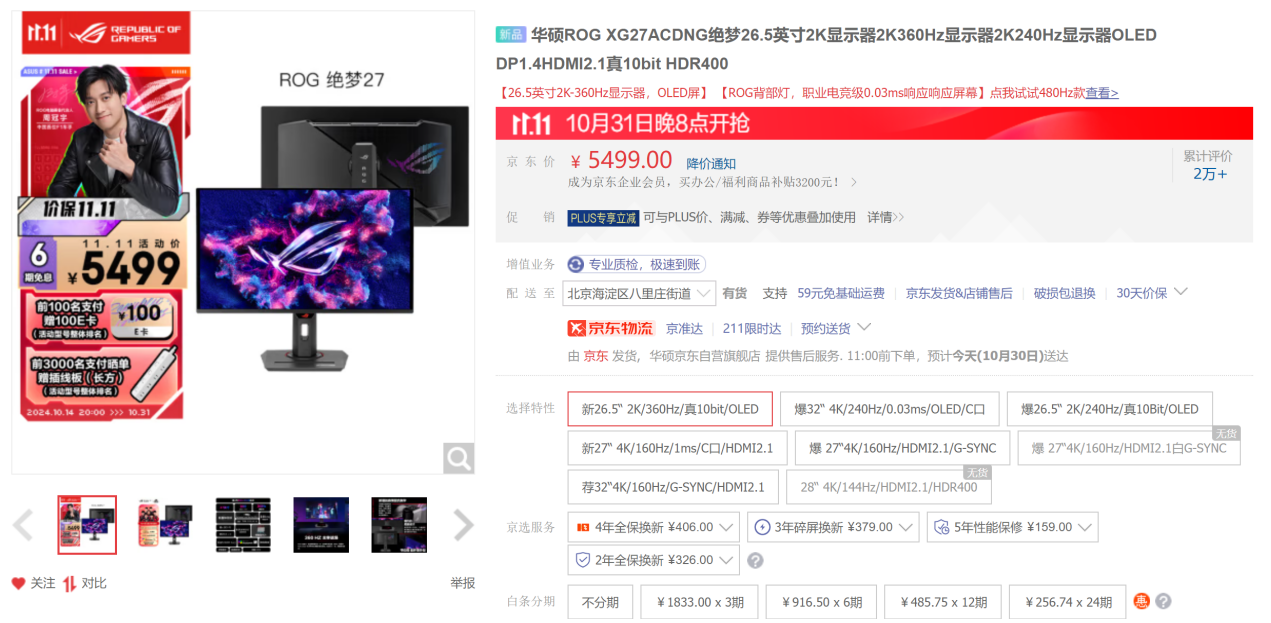The image size is (1271, 623).
Task: Click the main ROG 绝梦27 product image
Action: pyautogui.click(x=243, y=242)
